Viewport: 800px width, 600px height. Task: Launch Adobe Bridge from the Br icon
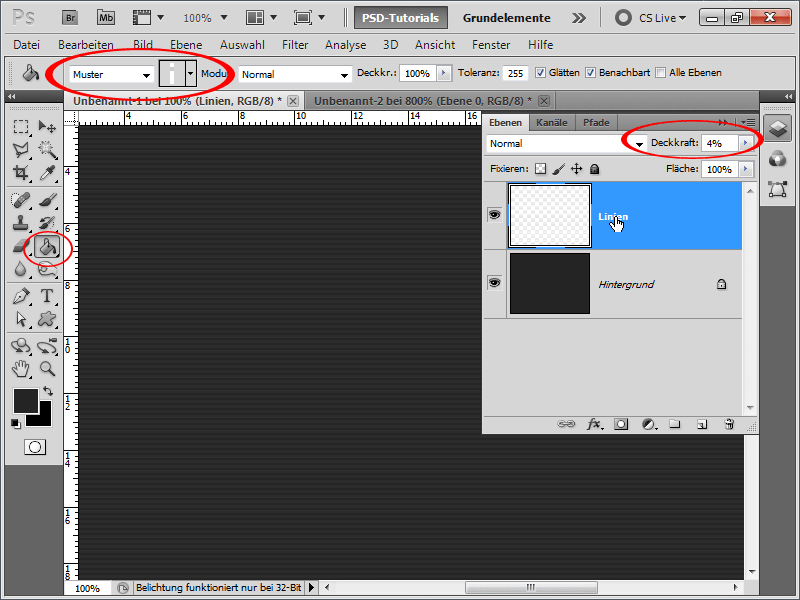[70, 18]
